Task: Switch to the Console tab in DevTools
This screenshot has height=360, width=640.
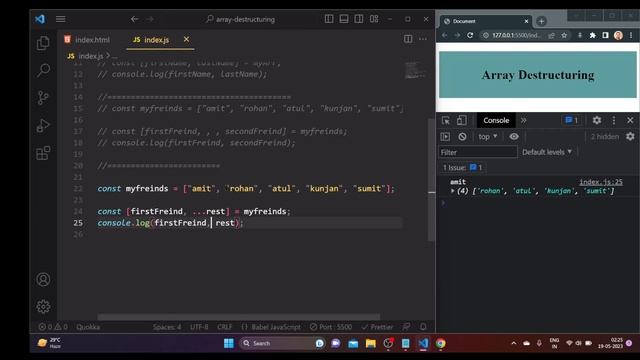Action: (496, 120)
